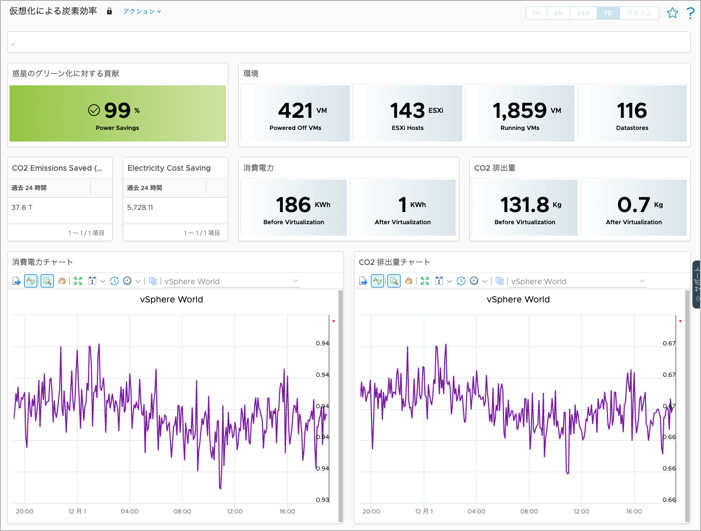Click the lock icon beside dashboard title

pos(109,12)
